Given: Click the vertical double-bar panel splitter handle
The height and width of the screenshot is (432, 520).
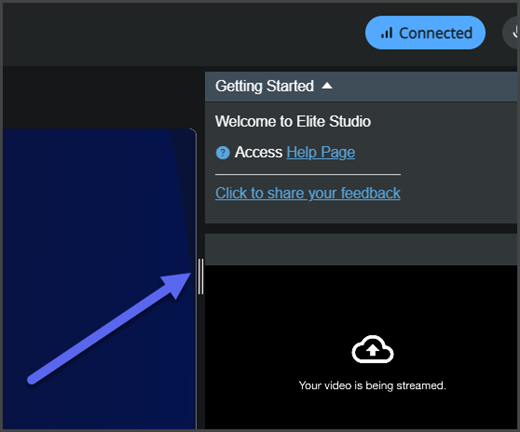Looking at the screenshot, I should 200,276.
